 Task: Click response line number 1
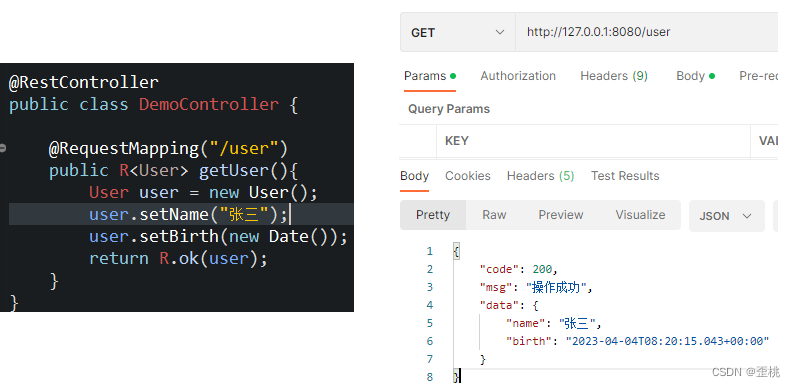coord(430,252)
